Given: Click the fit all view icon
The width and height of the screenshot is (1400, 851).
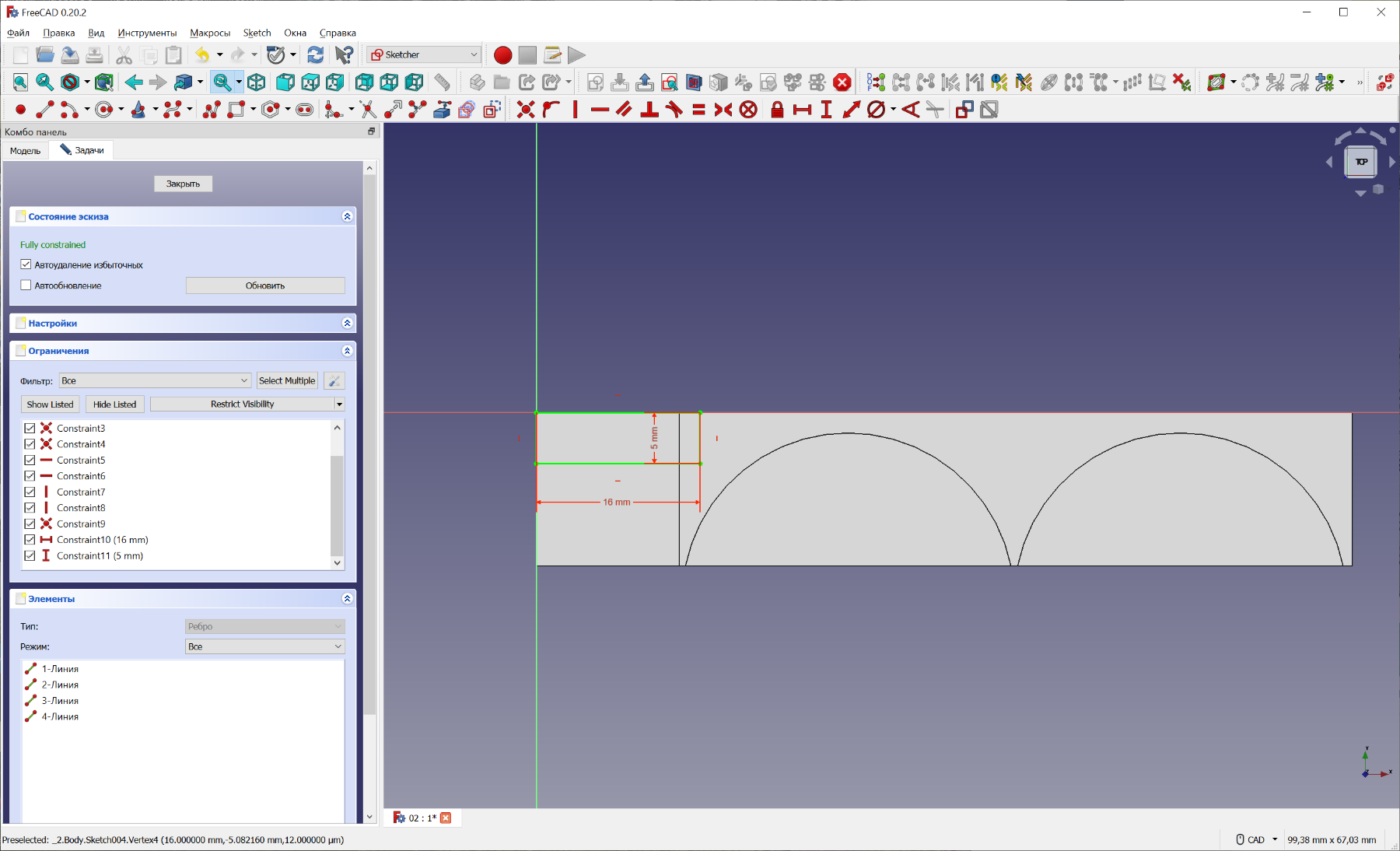Looking at the screenshot, I should 21,82.
